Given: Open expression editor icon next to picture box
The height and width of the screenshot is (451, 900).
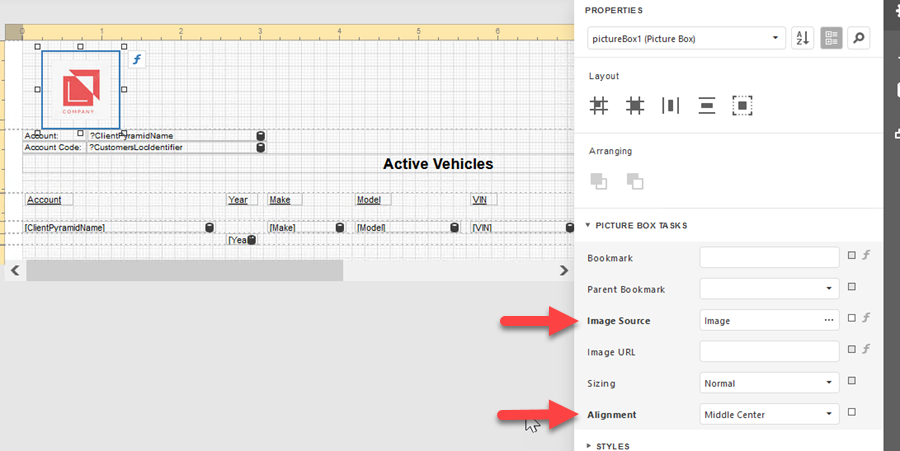Looking at the screenshot, I should click(x=138, y=59).
